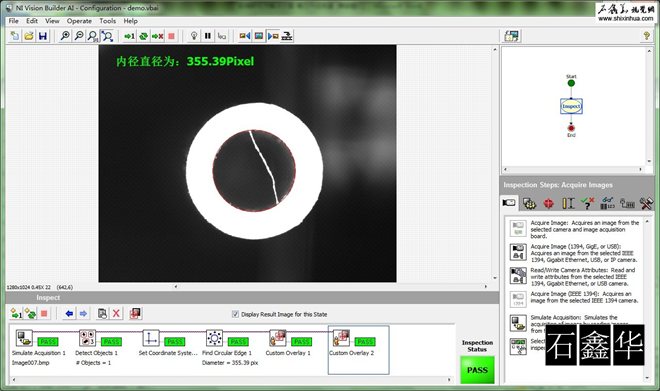Move step right with blue arrow
The height and width of the screenshot is (391, 660).
pos(83,314)
